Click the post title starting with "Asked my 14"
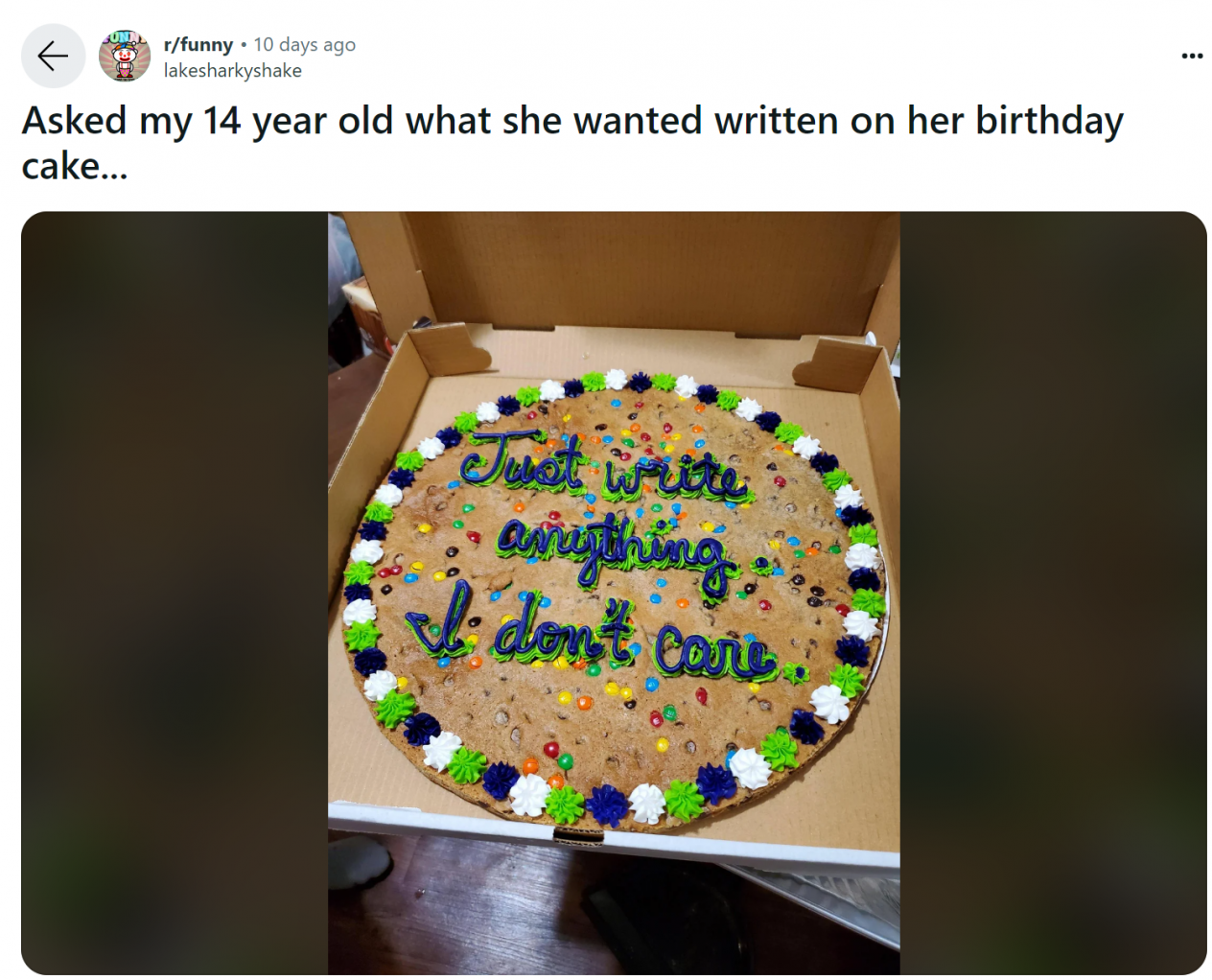 [572, 143]
